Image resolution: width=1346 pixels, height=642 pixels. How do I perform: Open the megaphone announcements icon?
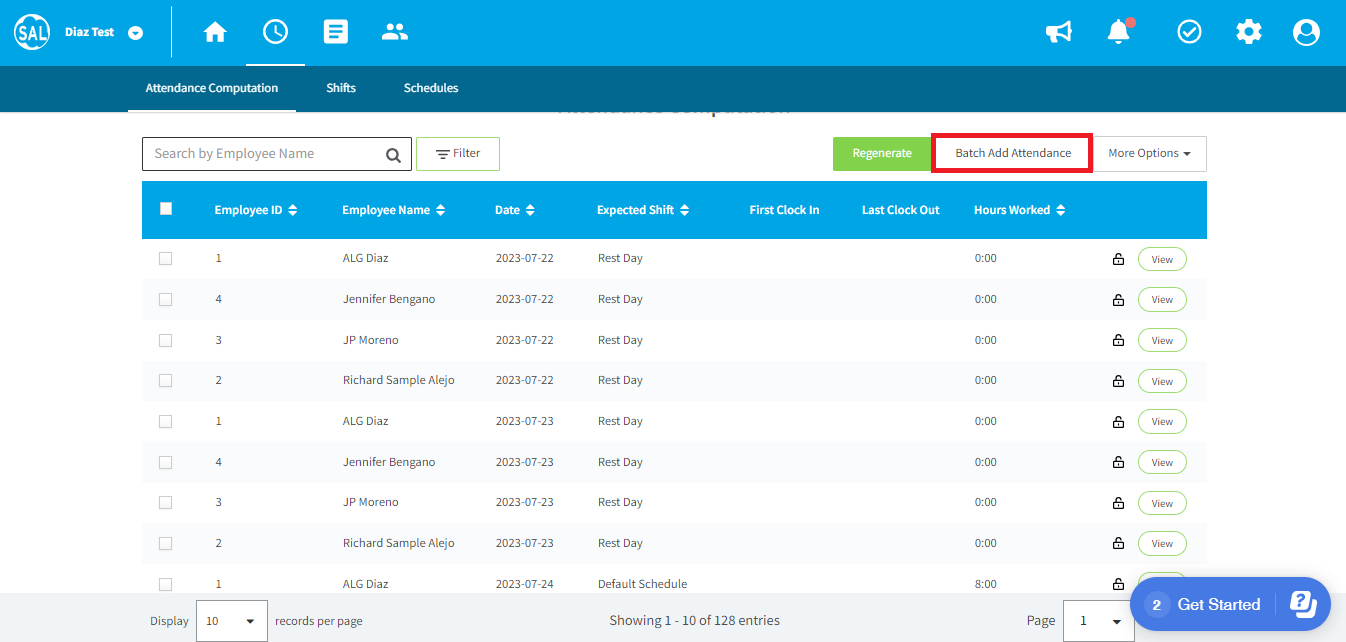click(1059, 32)
